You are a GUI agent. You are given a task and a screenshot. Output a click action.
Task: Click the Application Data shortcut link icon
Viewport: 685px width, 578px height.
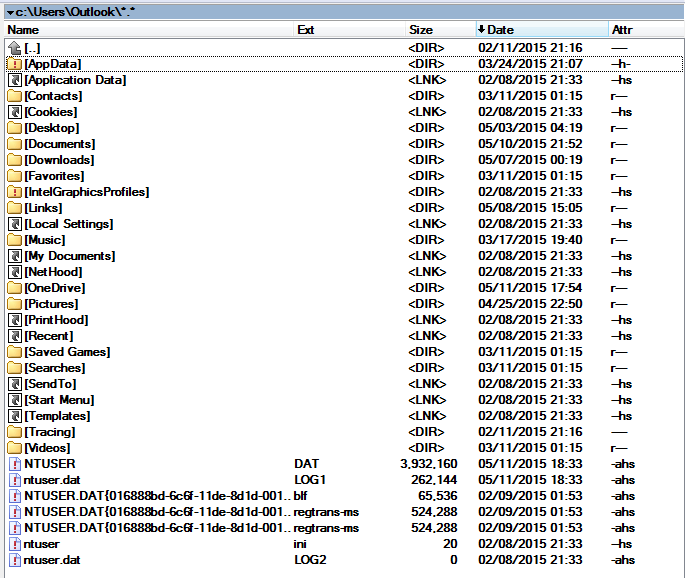(x=14, y=80)
